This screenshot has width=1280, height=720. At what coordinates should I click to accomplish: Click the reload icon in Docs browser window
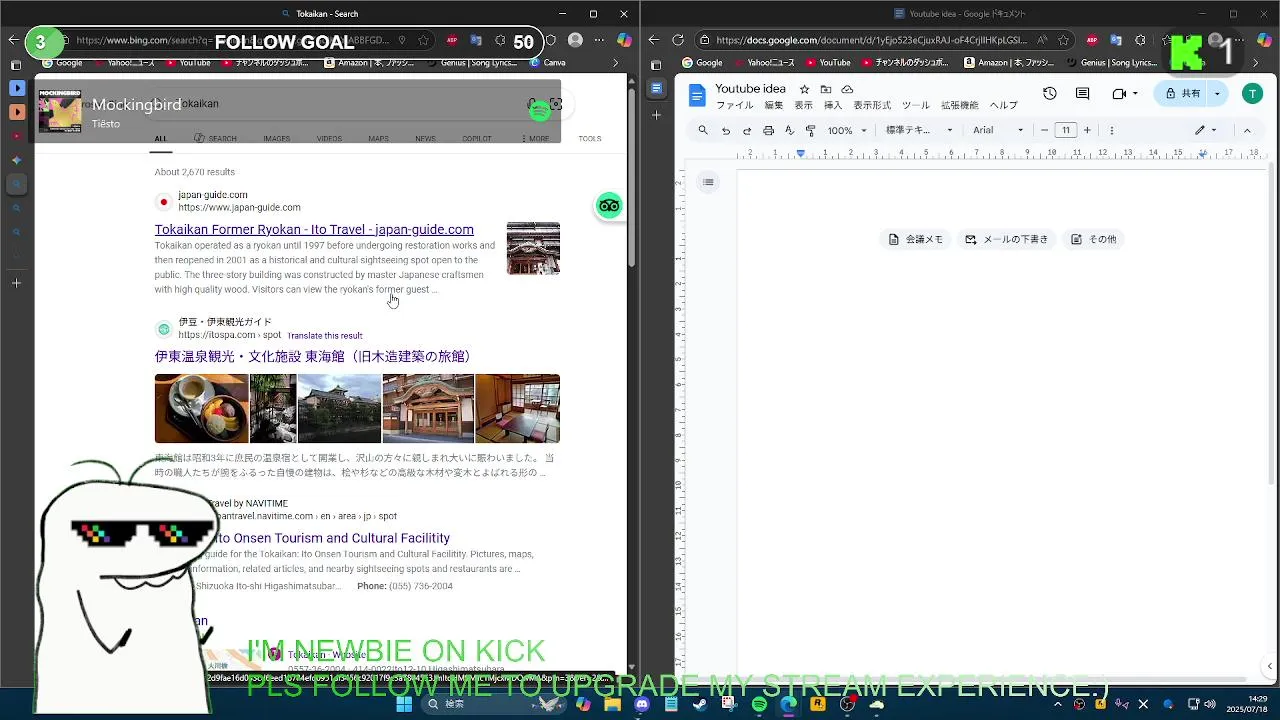tap(678, 40)
